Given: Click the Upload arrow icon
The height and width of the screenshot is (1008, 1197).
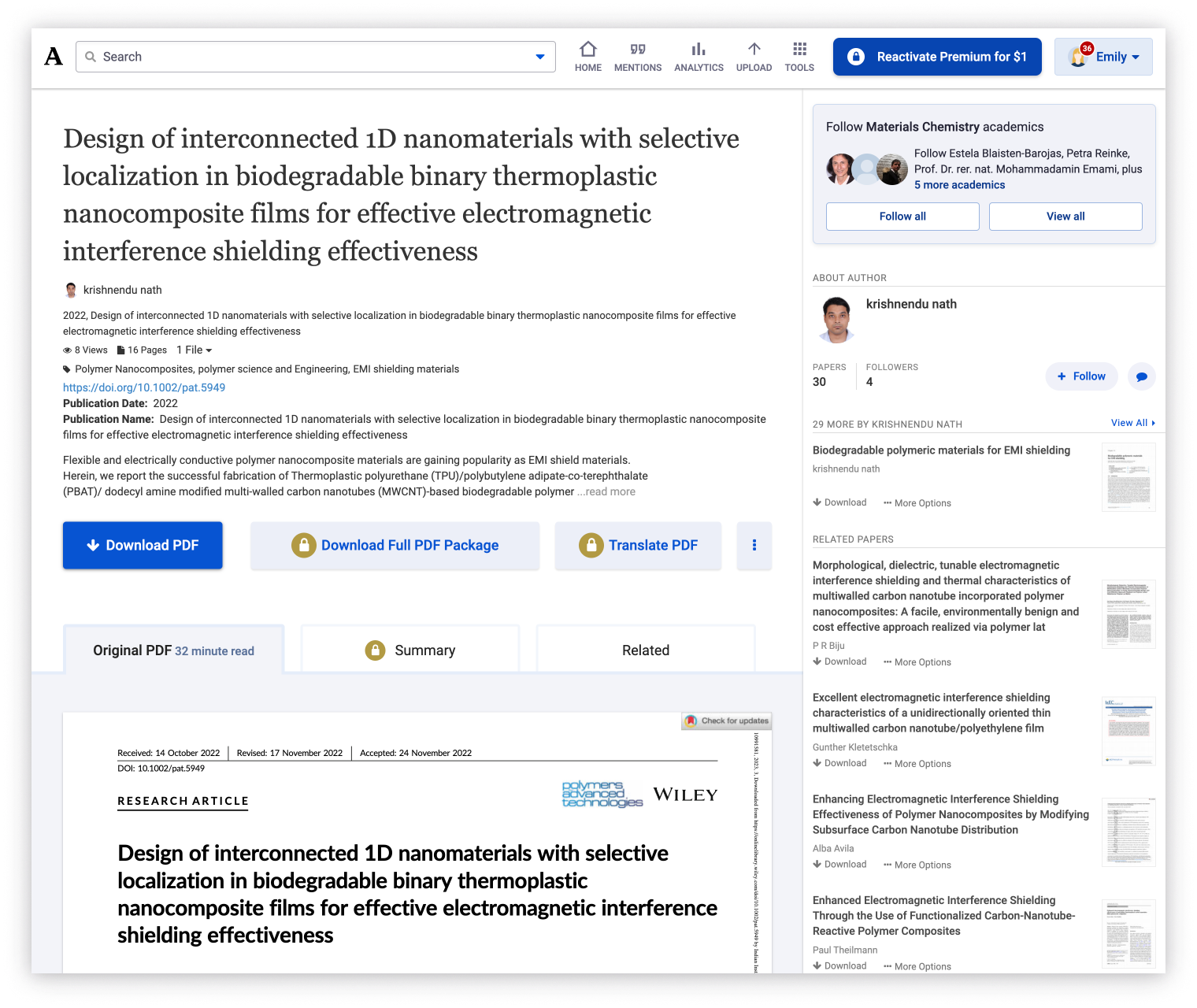Looking at the screenshot, I should point(754,49).
